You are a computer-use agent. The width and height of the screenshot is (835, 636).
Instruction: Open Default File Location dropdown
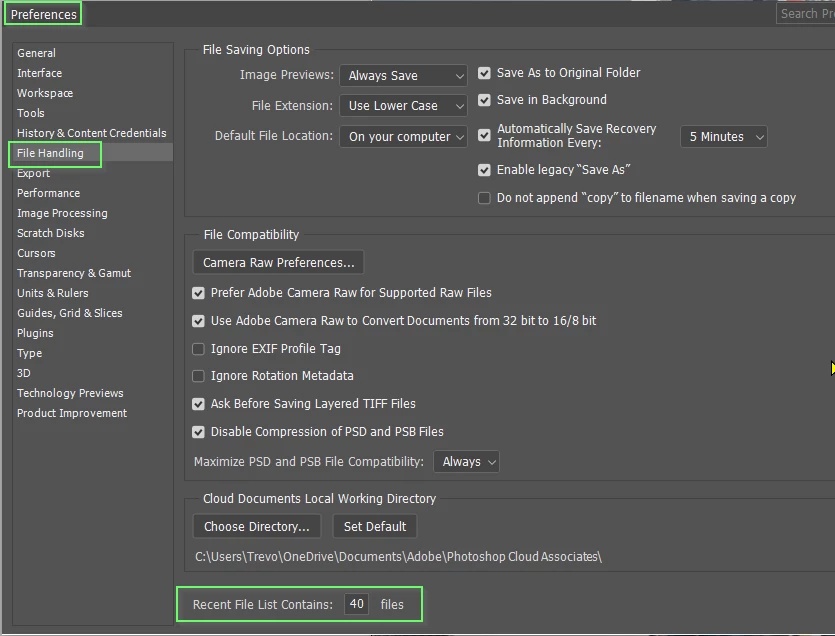[403, 136]
